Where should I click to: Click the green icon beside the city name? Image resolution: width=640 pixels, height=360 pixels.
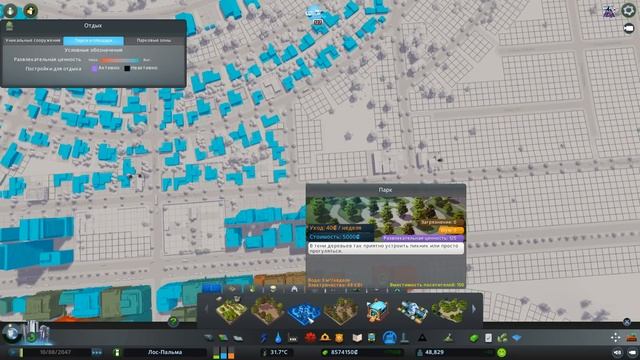(x=116, y=352)
